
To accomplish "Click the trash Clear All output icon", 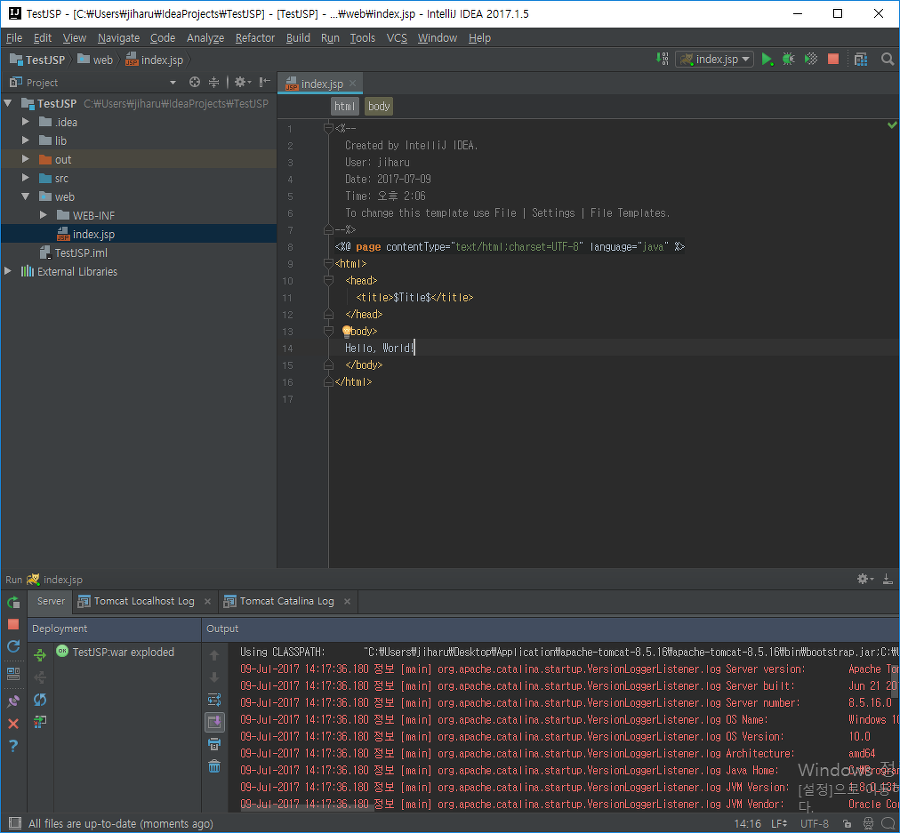I will pos(214,766).
